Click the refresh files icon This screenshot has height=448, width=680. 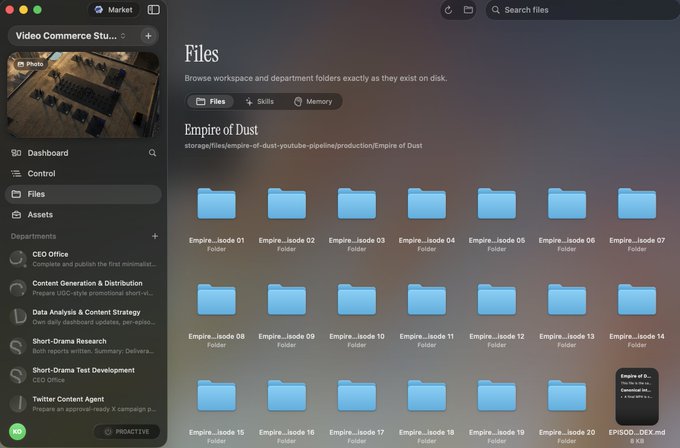(448, 10)
